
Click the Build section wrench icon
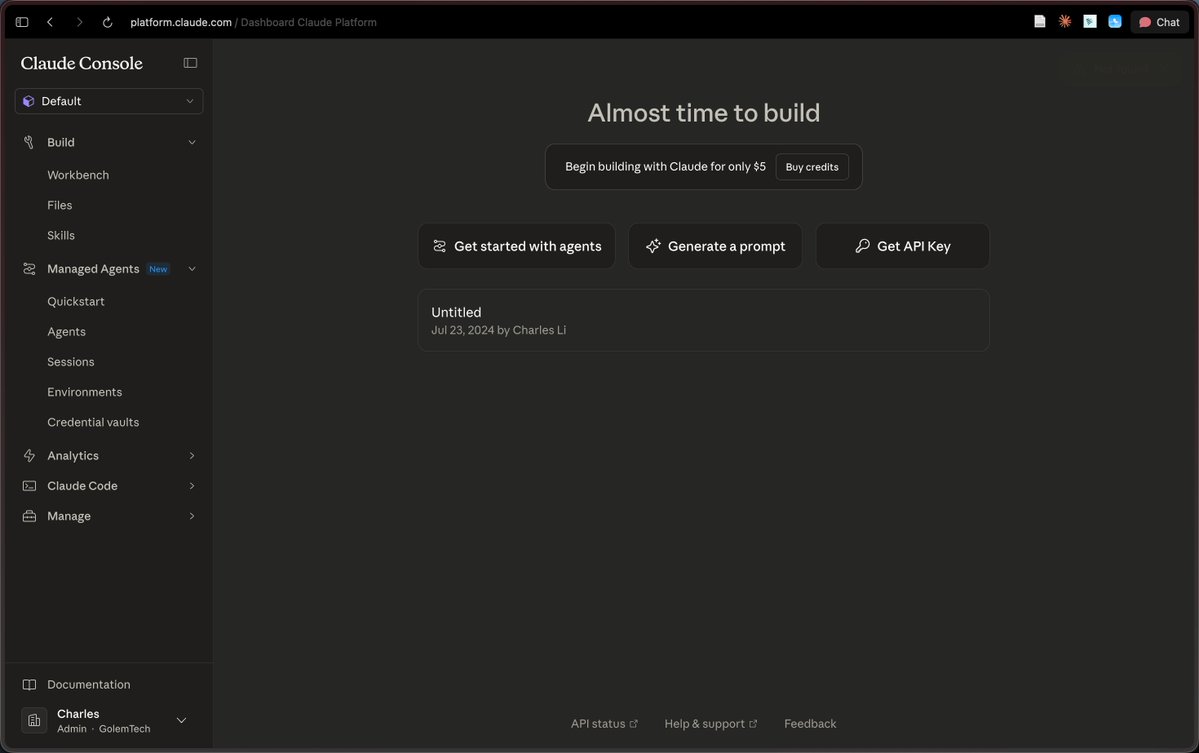point(29,142)
